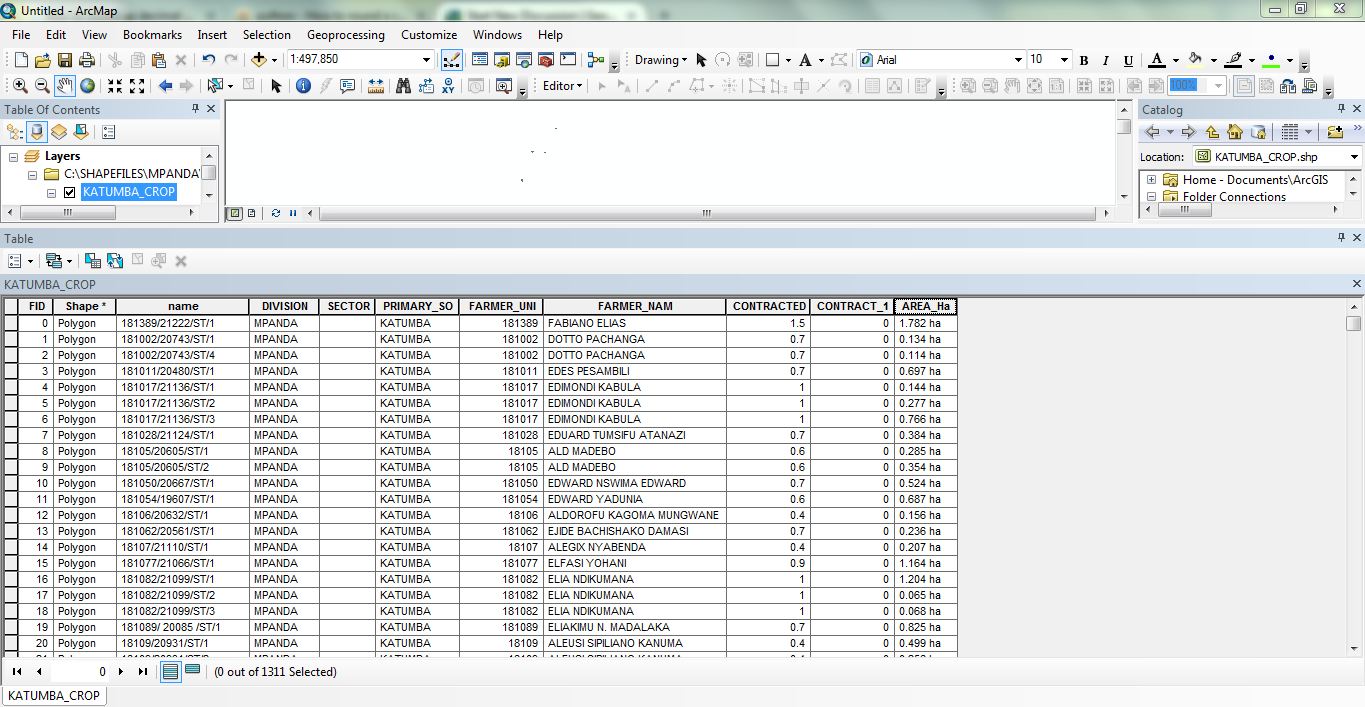Screen dimensions: 1365x707
Task: Show all records view button
Action: tap(171, 672)
